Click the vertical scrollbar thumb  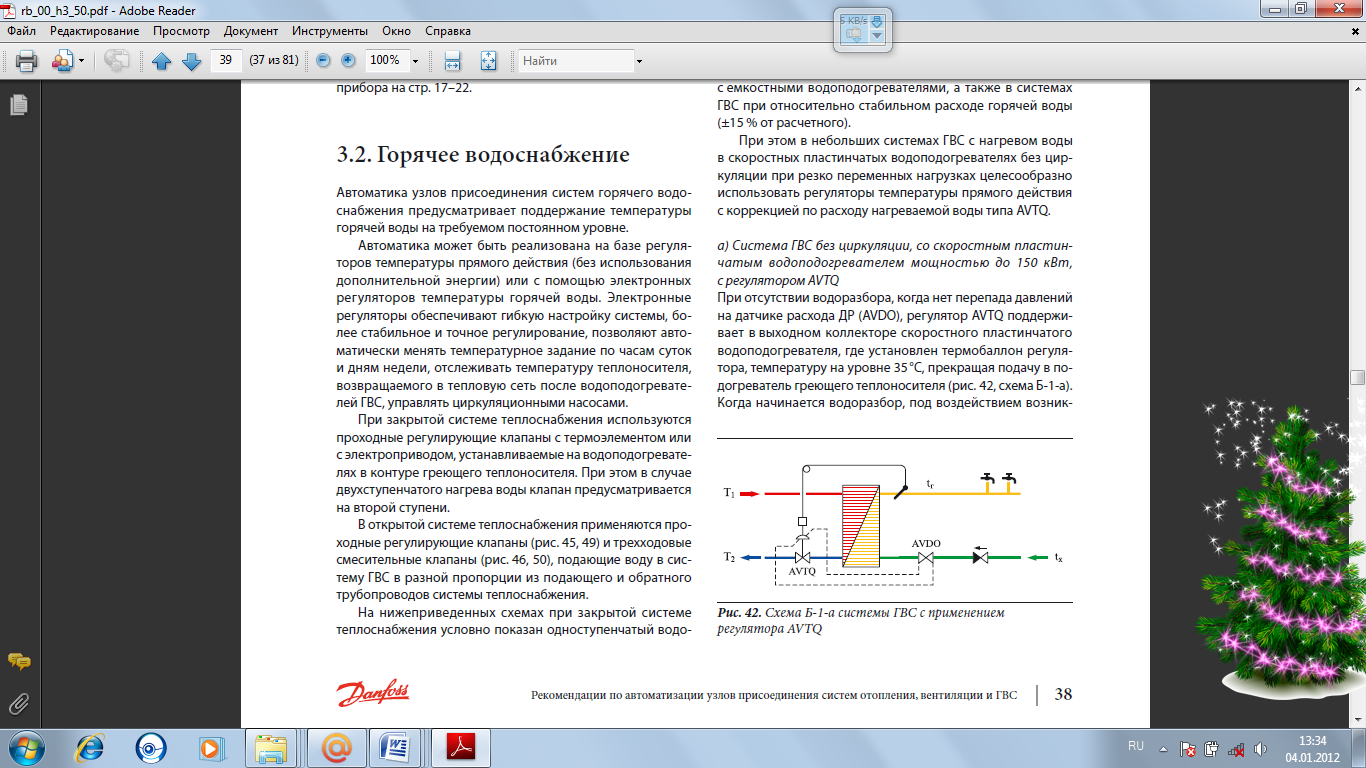click(x=1357, y=377)
